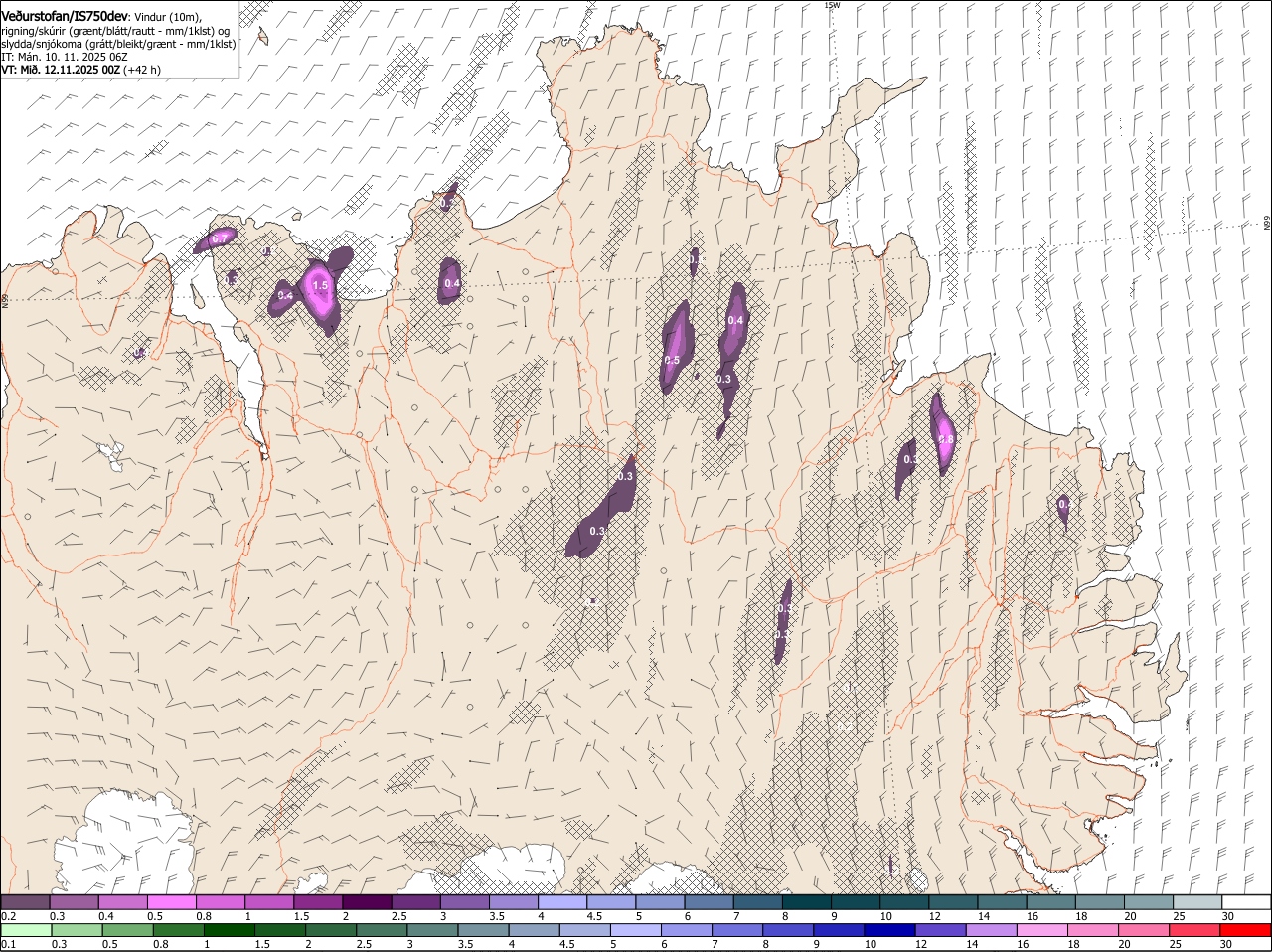Select upper legend swatch between 20 and 25

(x=1149, y=902)
